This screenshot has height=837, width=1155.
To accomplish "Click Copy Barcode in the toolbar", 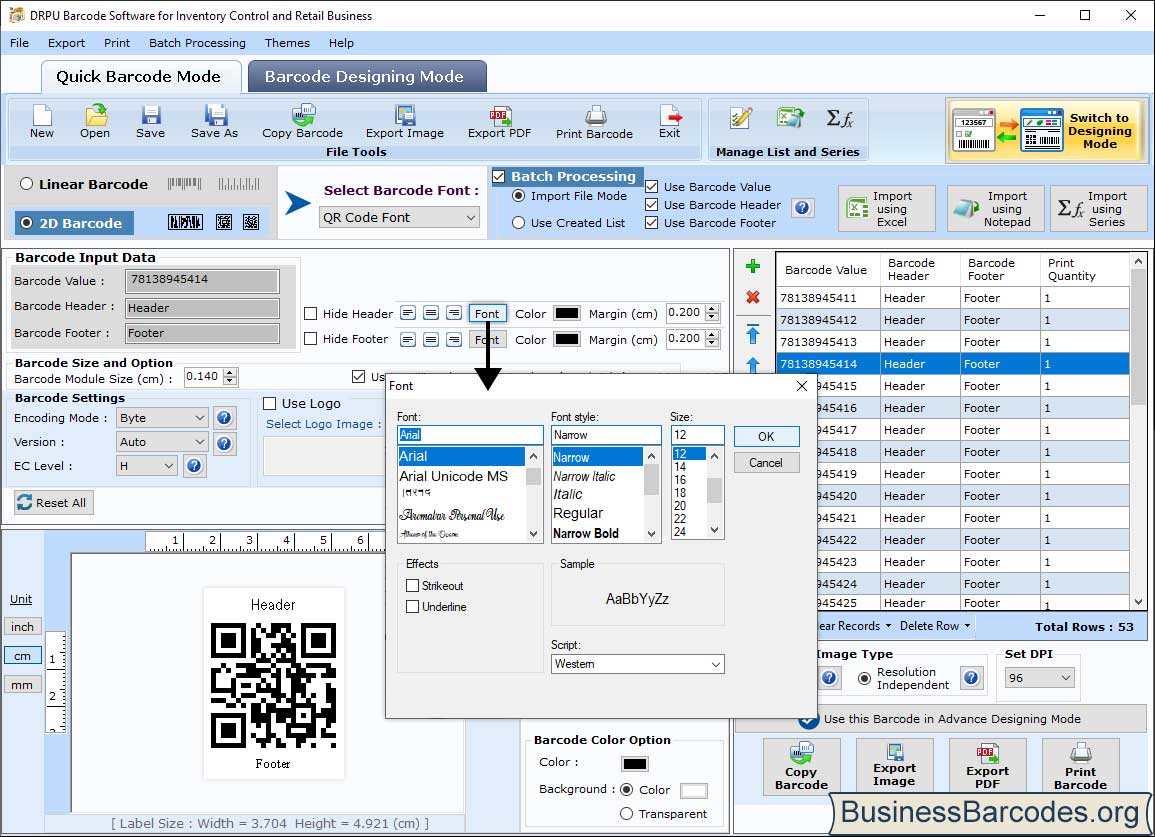I will point(303,122).
